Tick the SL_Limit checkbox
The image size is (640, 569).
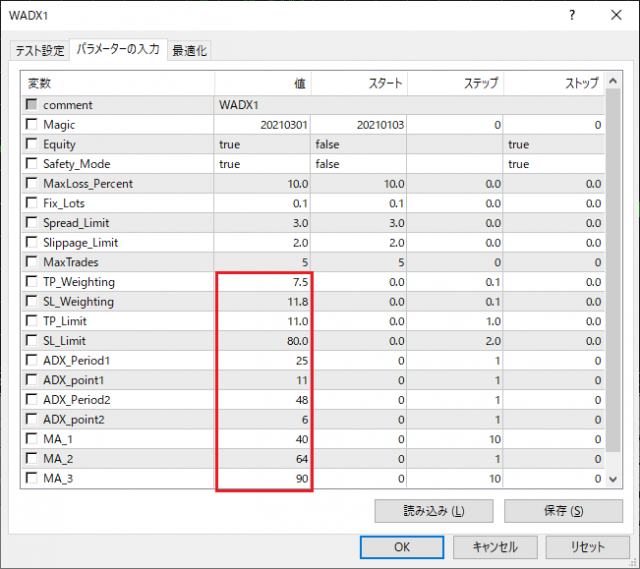(x=31, y=340)
